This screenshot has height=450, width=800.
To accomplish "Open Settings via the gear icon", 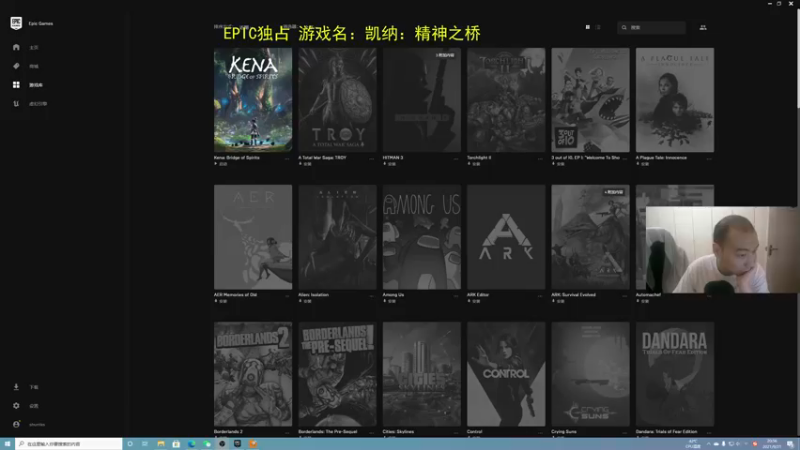I will (16, 406).
